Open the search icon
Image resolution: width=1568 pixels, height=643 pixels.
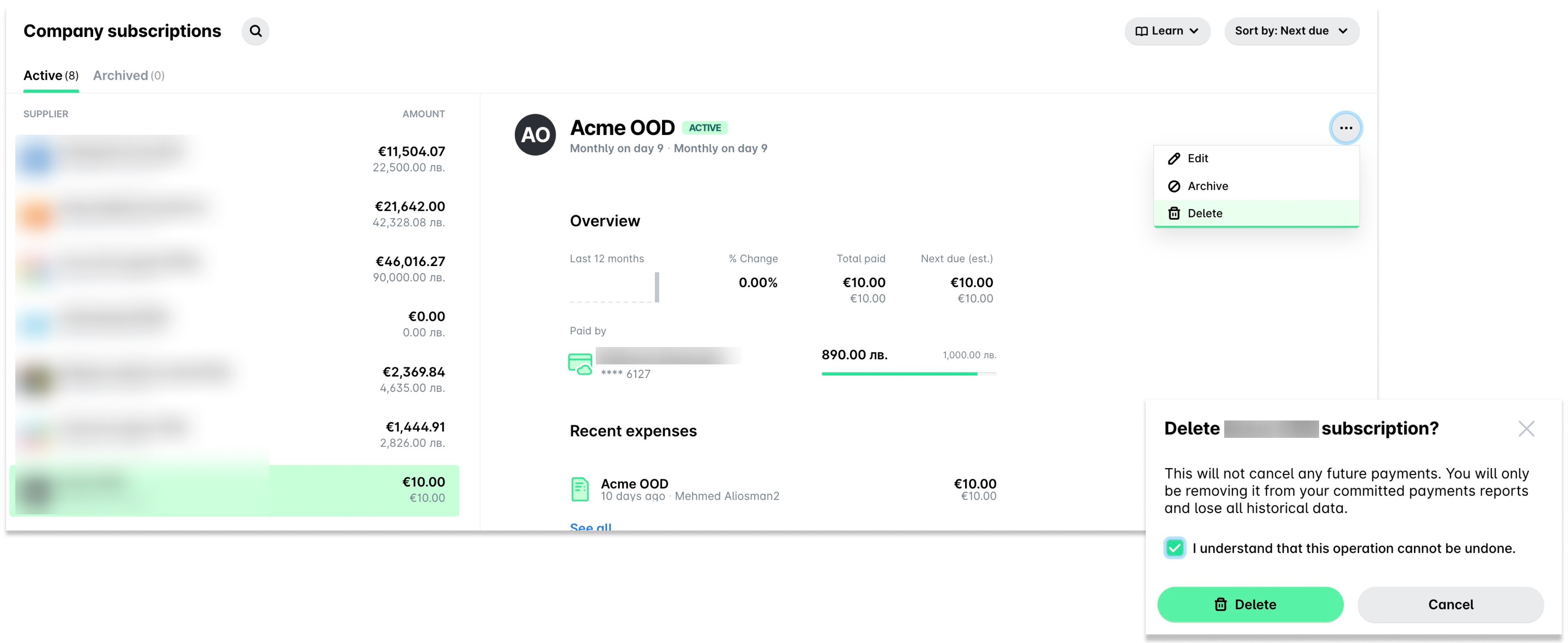pos(256,31)
